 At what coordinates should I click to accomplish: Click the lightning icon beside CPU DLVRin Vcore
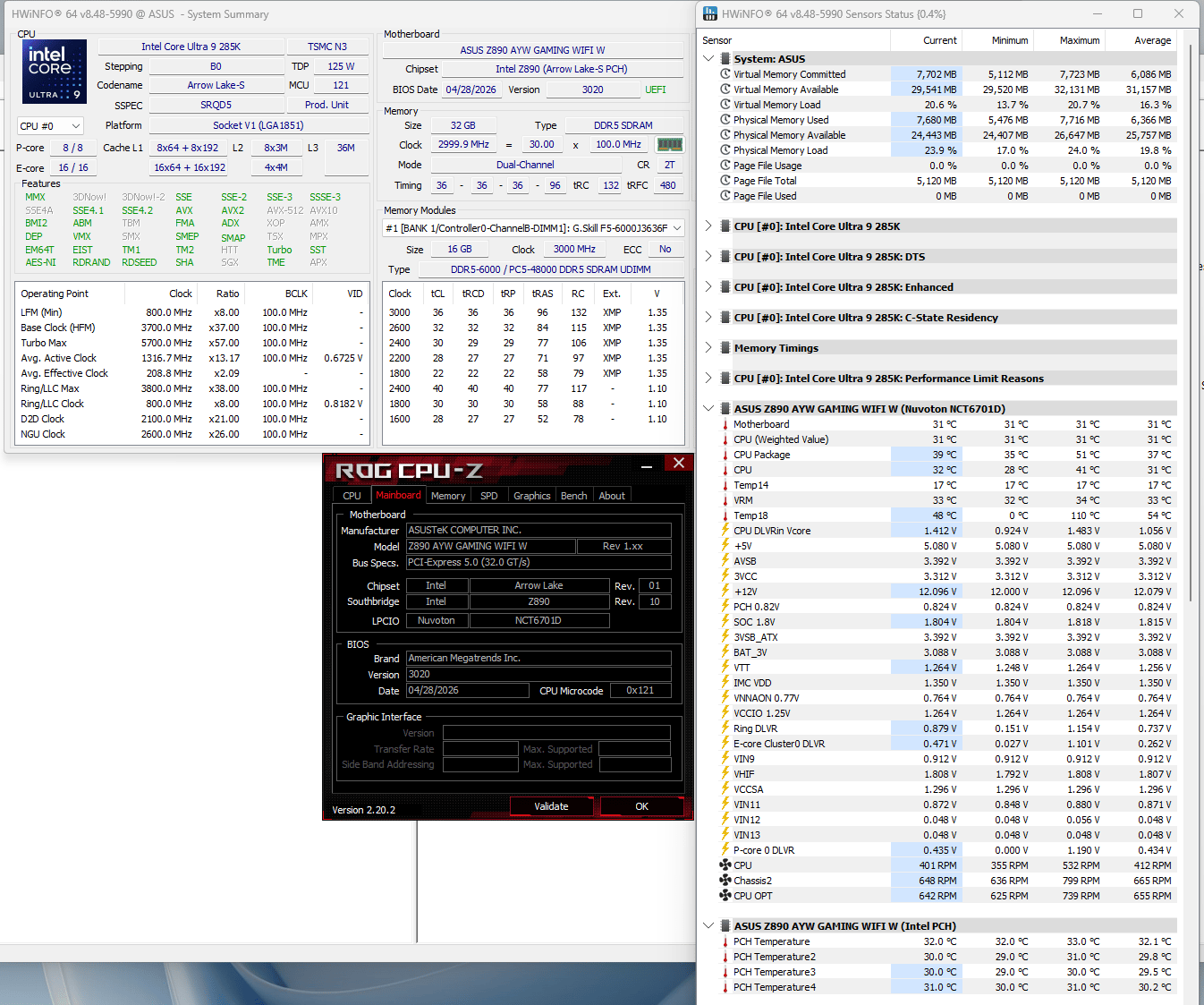725,531
